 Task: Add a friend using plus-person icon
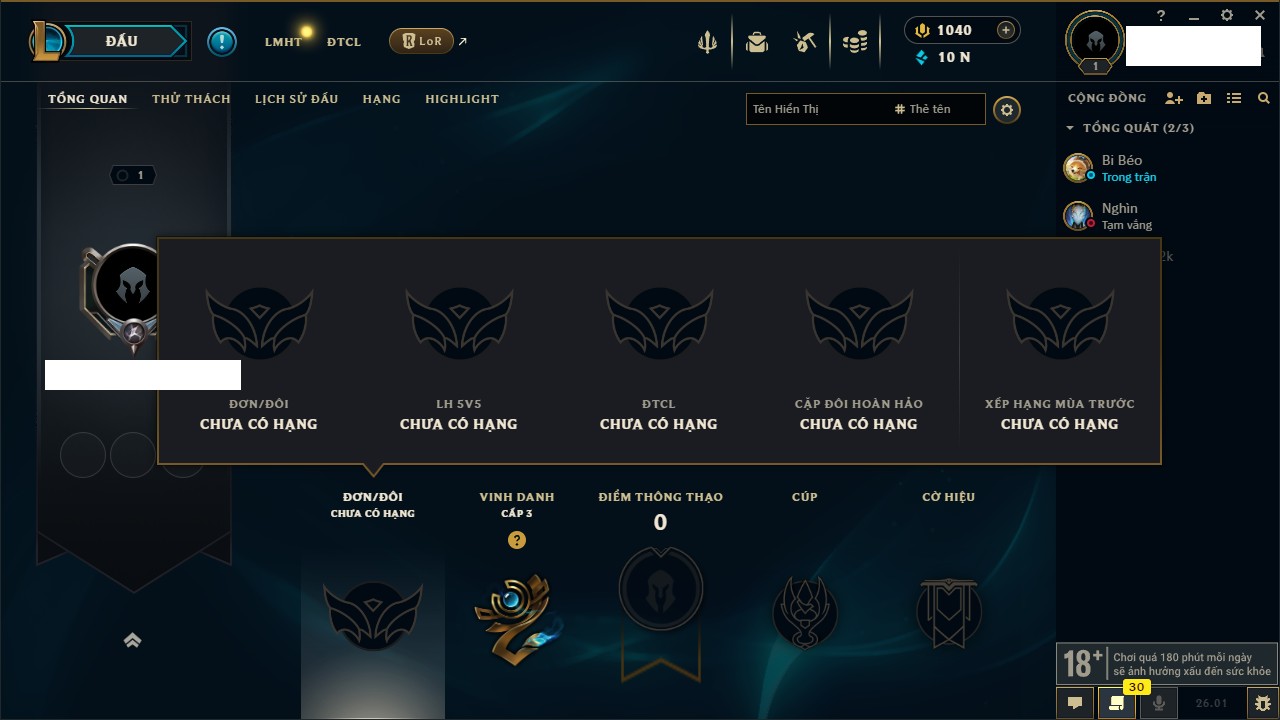coord(1174,98)
